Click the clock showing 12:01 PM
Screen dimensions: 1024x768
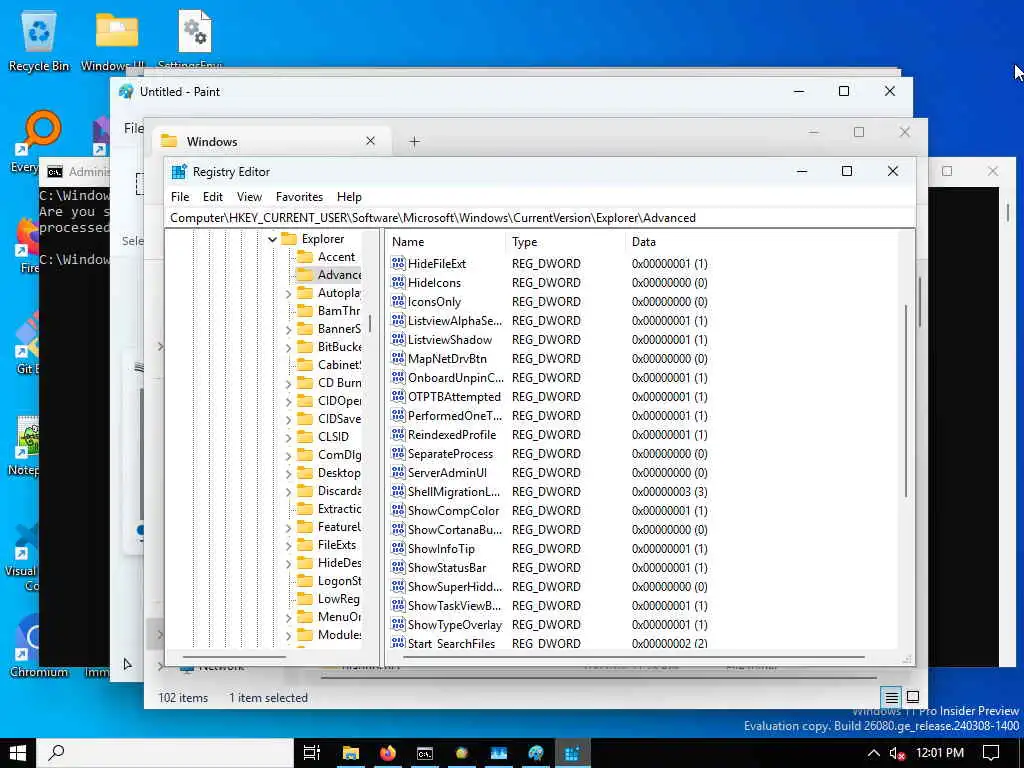point(939,753)
